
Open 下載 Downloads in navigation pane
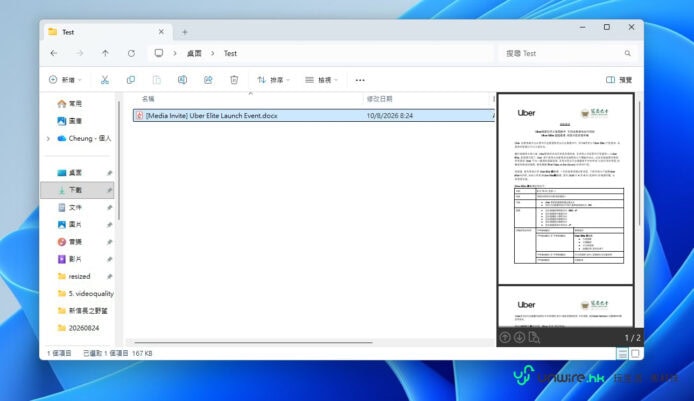75,190
